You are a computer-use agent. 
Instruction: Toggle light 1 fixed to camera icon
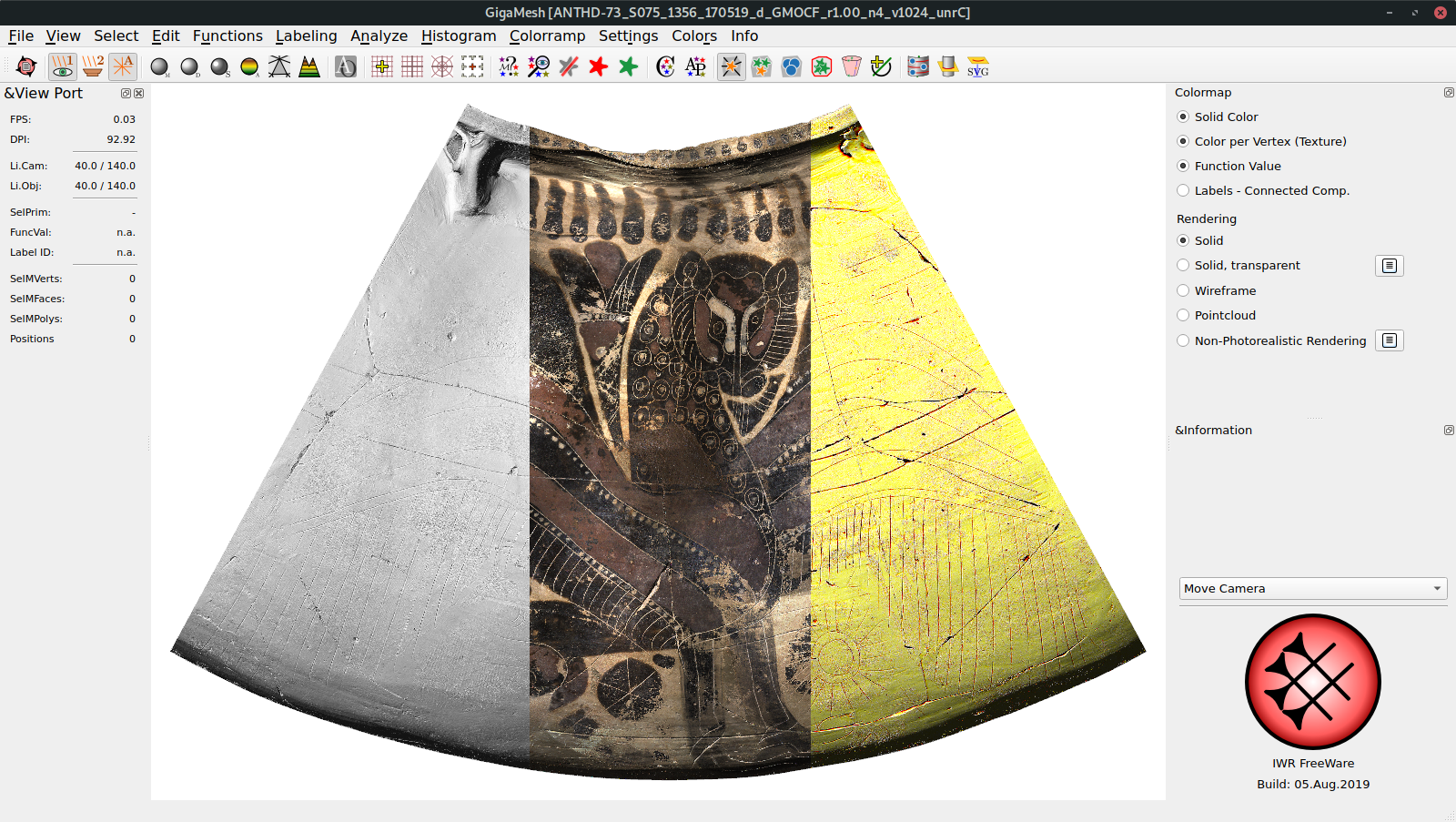tap(63, 66)
